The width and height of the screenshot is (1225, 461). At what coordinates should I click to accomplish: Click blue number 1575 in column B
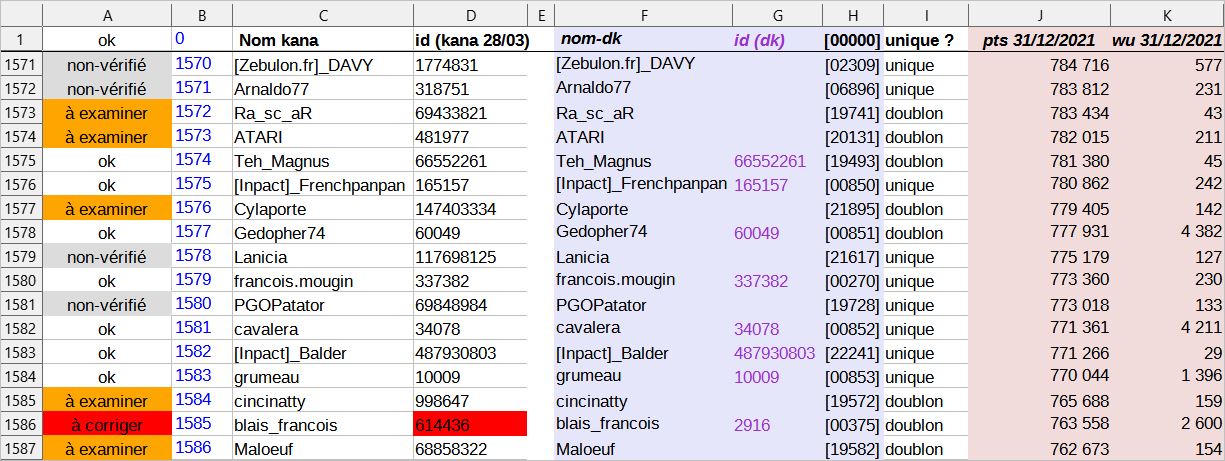(x=193, y=184)
